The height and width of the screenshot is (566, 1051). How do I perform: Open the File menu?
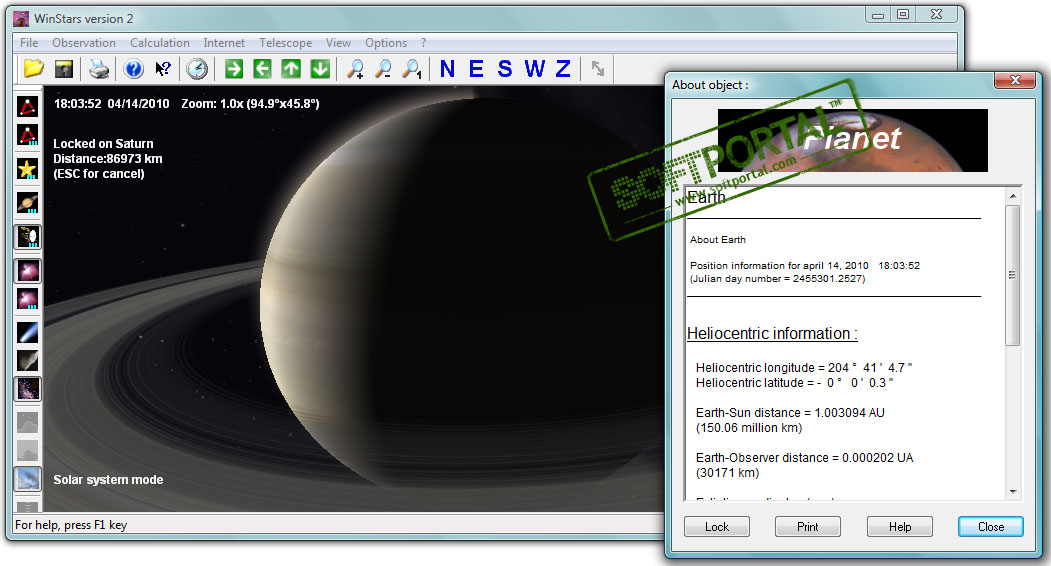(x=29, y=43)
